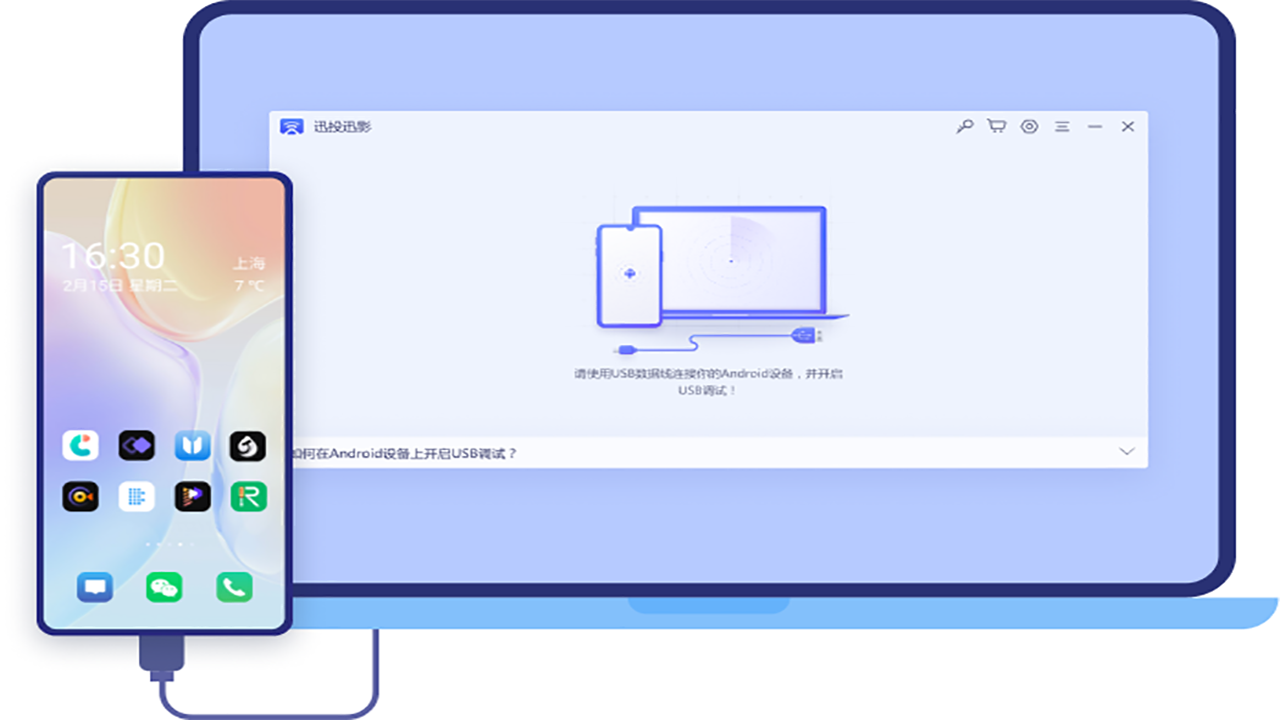This screenshot has width=1280, height=720.
Task: Open the shopping cart icon in title bar
Action: pyautogui.click(x=996, y=127)
